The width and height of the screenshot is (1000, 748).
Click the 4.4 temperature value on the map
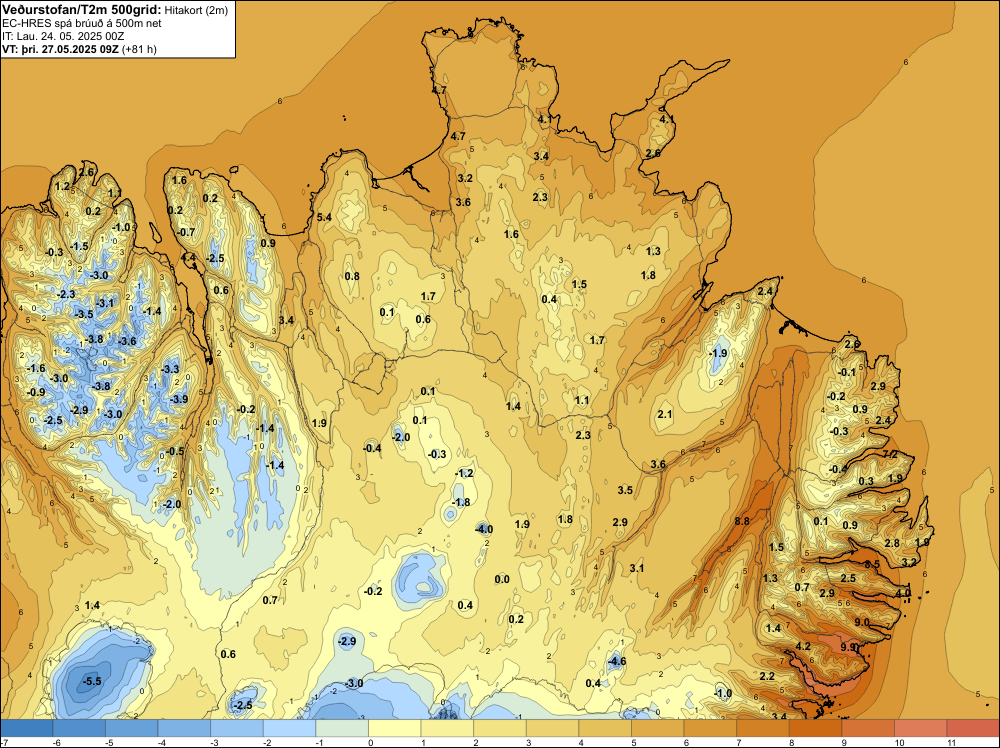(x=189, y=258)
